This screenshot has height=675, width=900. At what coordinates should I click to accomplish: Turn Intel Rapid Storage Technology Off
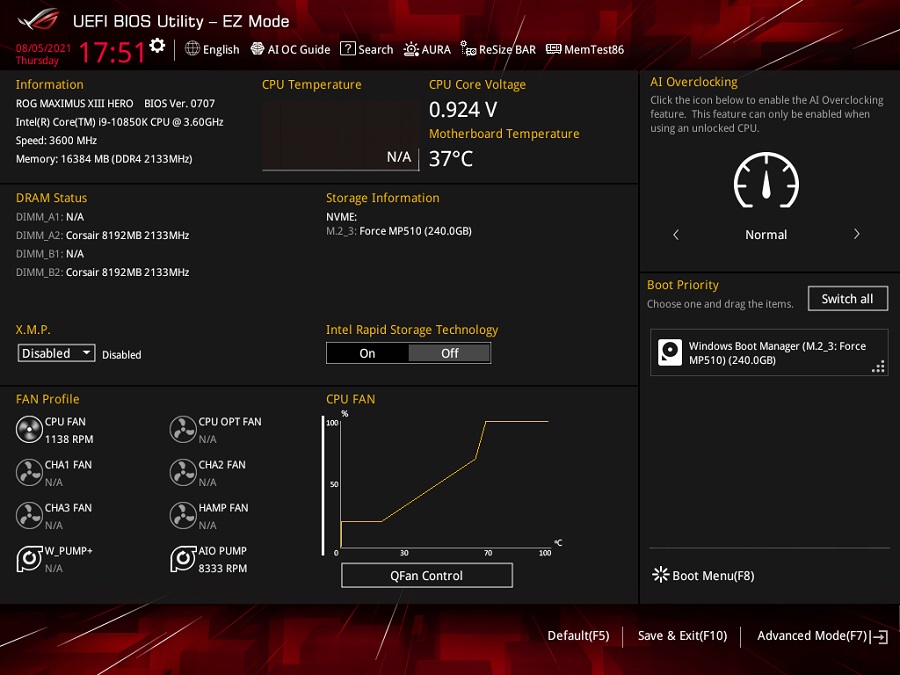(x=449, y=353)
